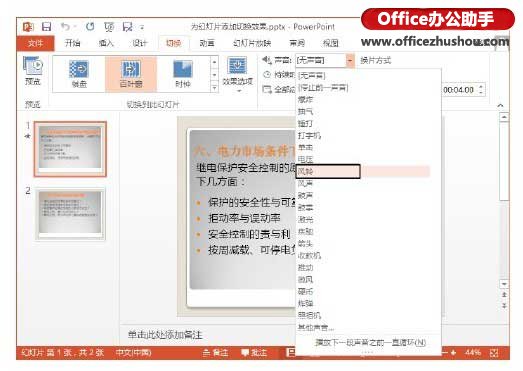
Task: Click the 预览 (Preview) transition button
Action: tap(33, 71)
